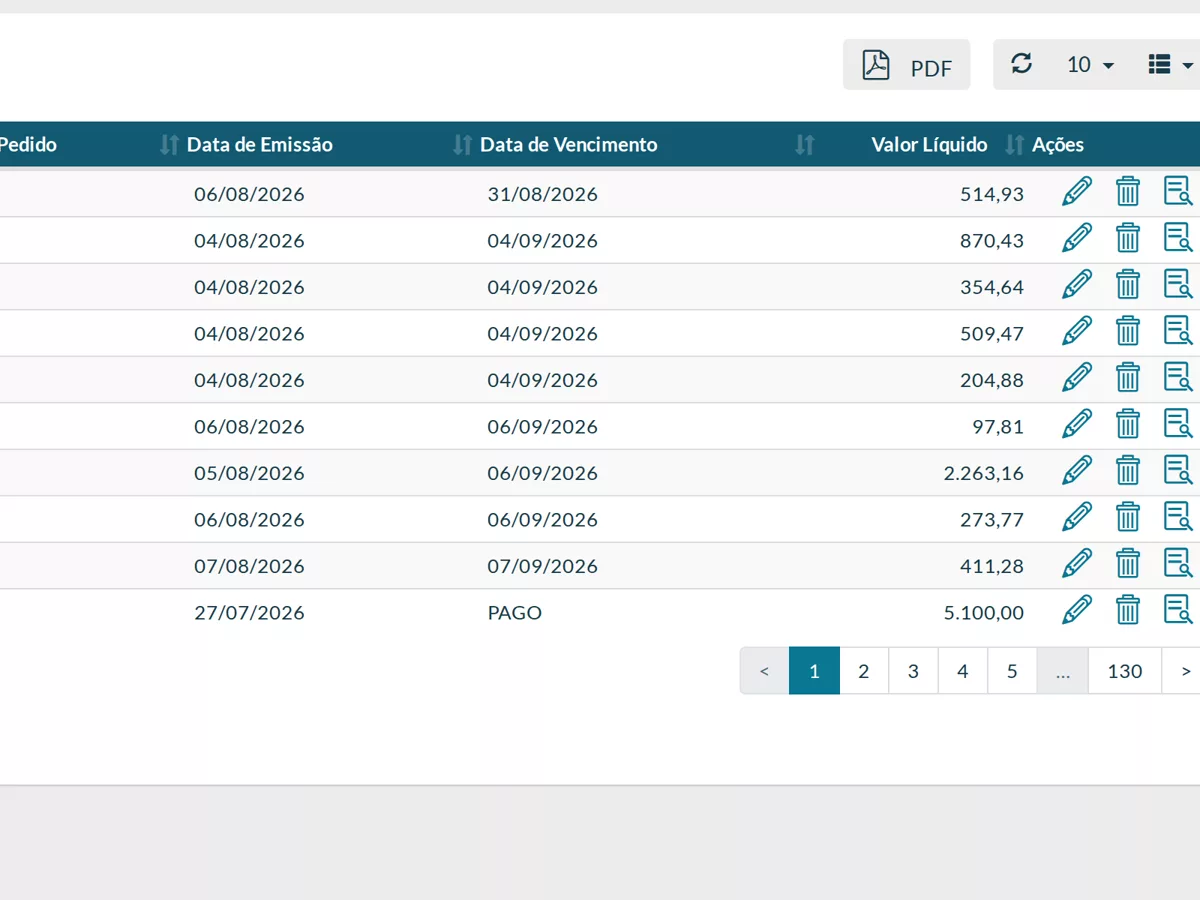This screenshot has height=900, width=1200.
Task: Refresh the table data
Action: [x=1021, y=65]
